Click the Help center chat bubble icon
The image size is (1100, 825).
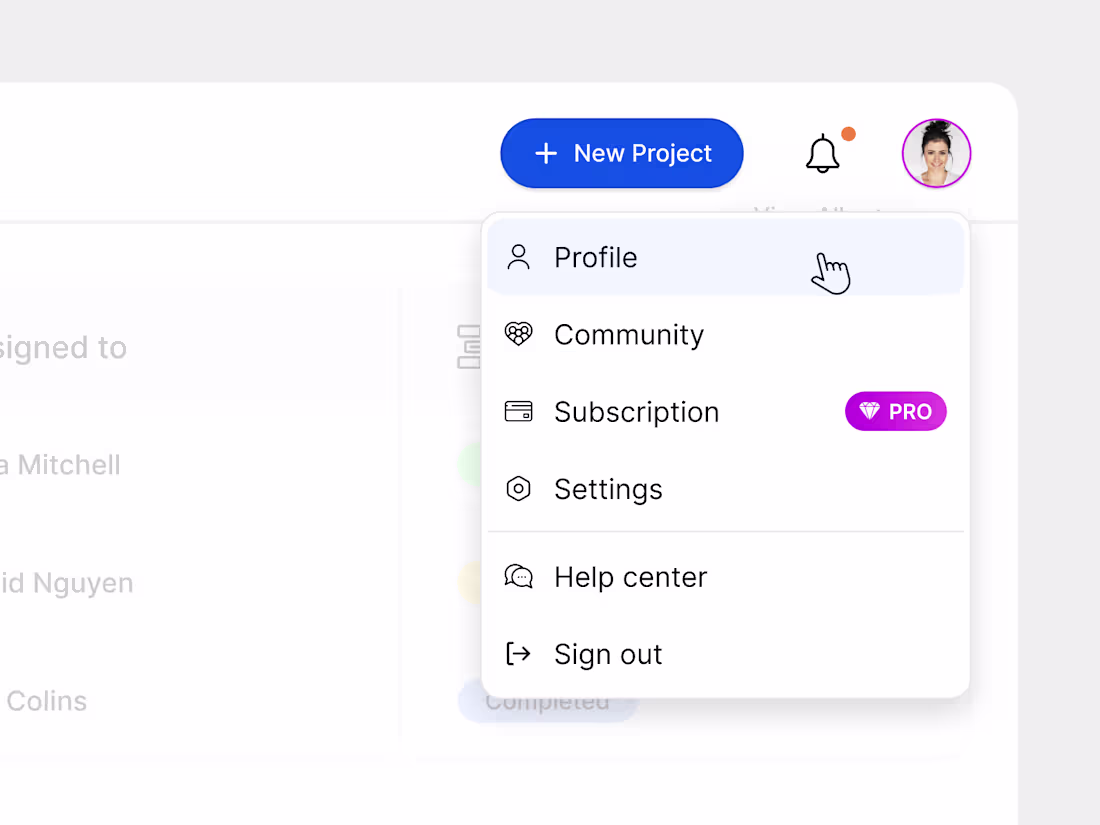click(518, 576)
